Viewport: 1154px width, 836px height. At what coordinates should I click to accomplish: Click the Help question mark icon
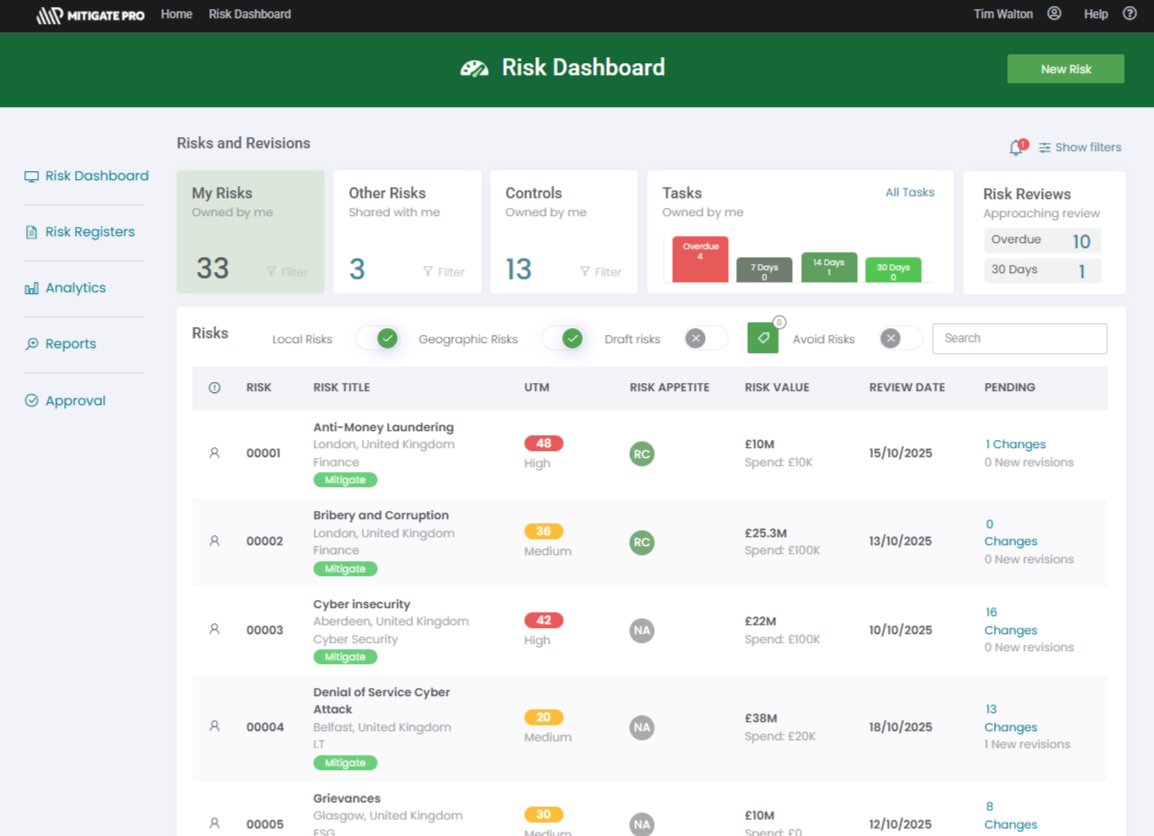(1128, 14)
